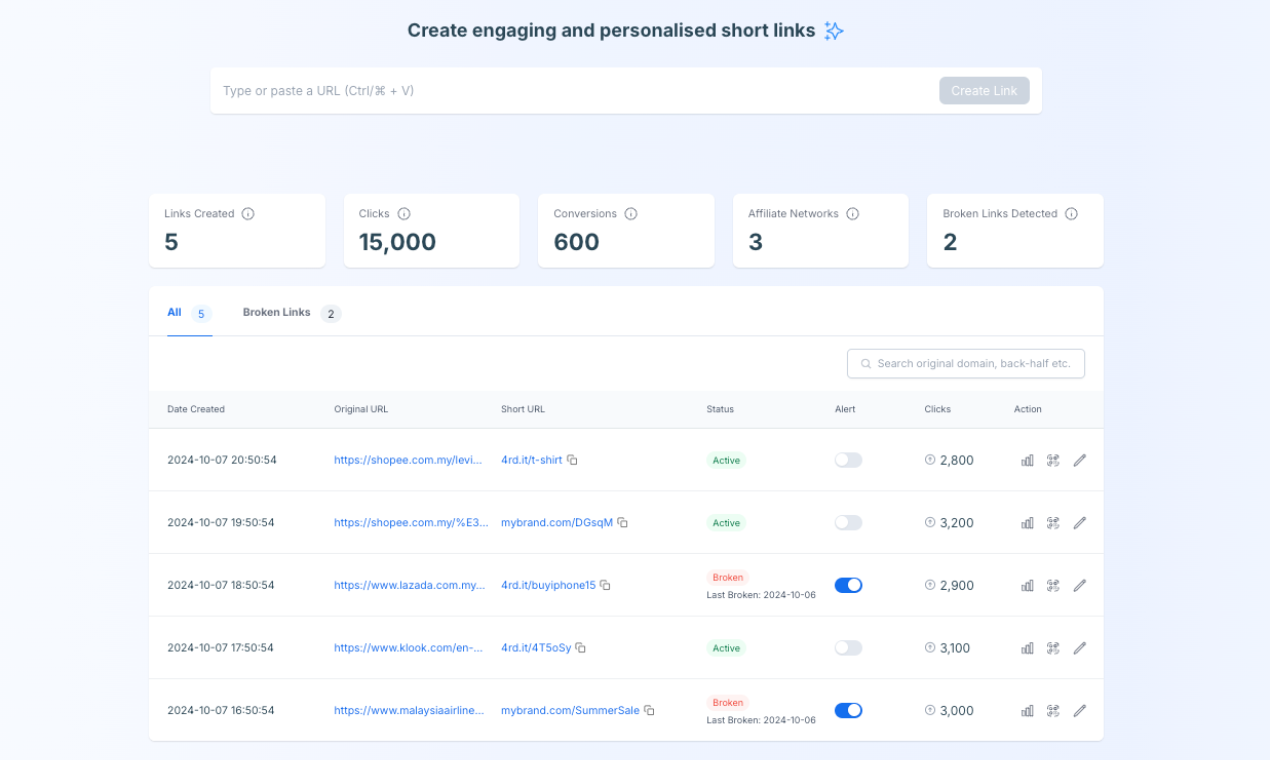Show info for Links Created
Screen dimensions: 1270x760
(248, 214)
